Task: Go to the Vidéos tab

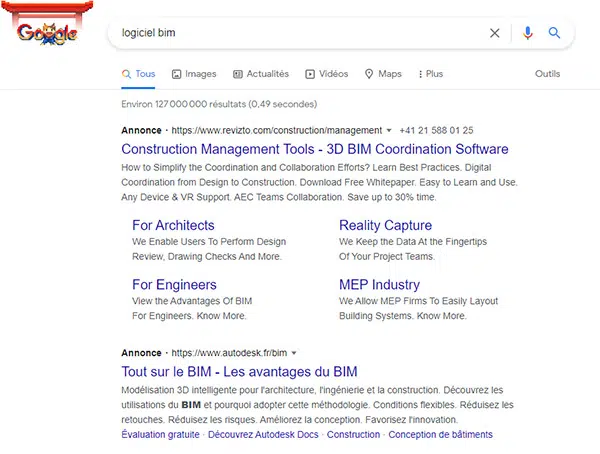Action: 327,74
